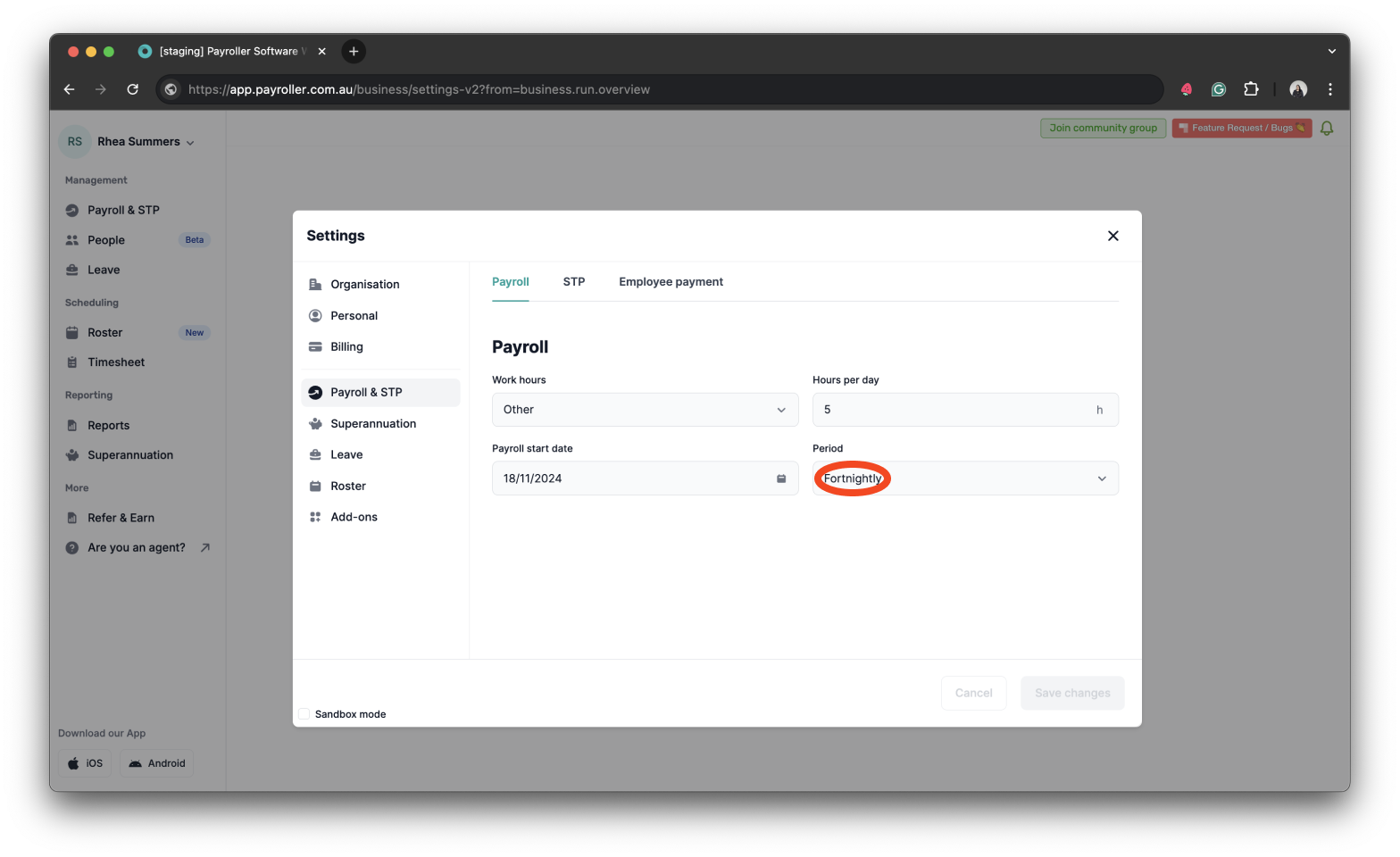This screenshot has height=857, width=1400.
Task: Click the Billing card icon in Settings
Action: coord(315,347)
